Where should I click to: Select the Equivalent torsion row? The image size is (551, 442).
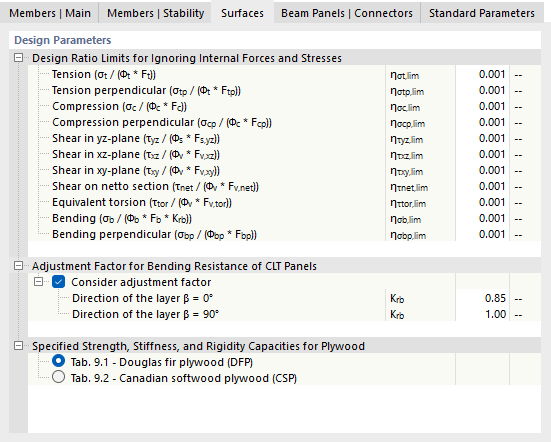point(284,202)
